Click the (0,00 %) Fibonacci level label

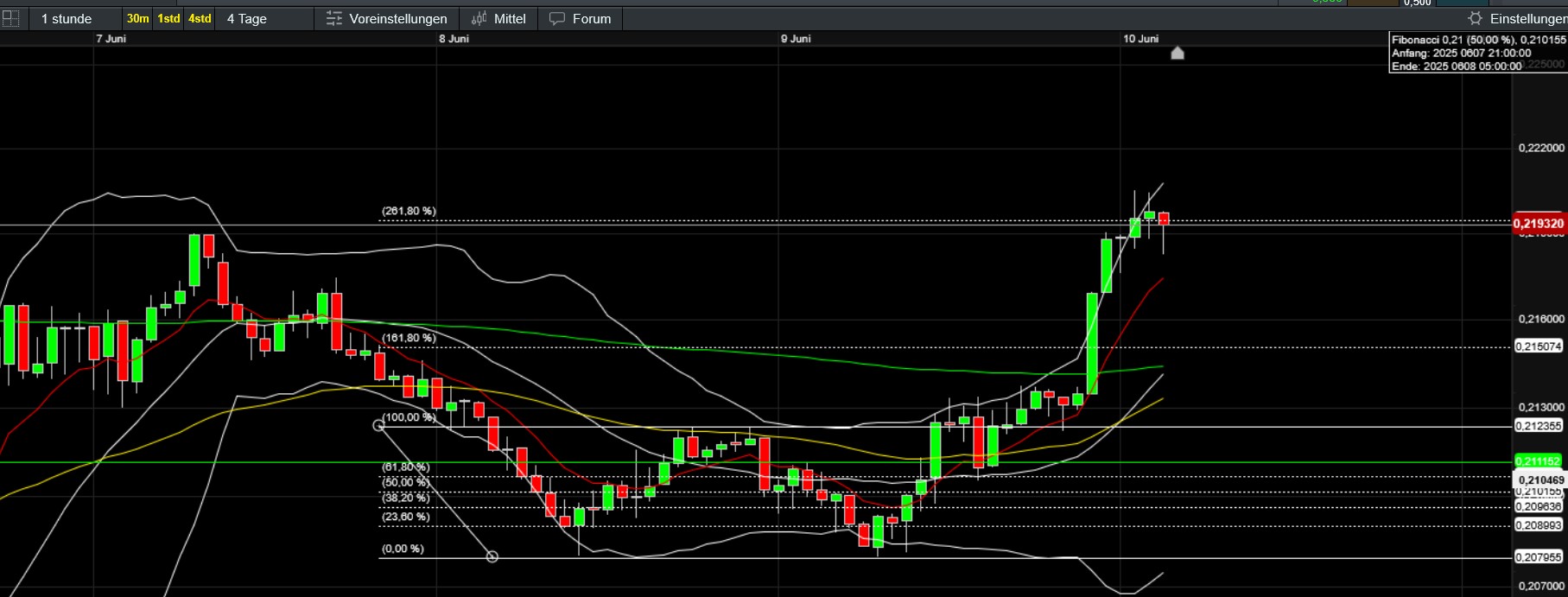pos(403,549)
